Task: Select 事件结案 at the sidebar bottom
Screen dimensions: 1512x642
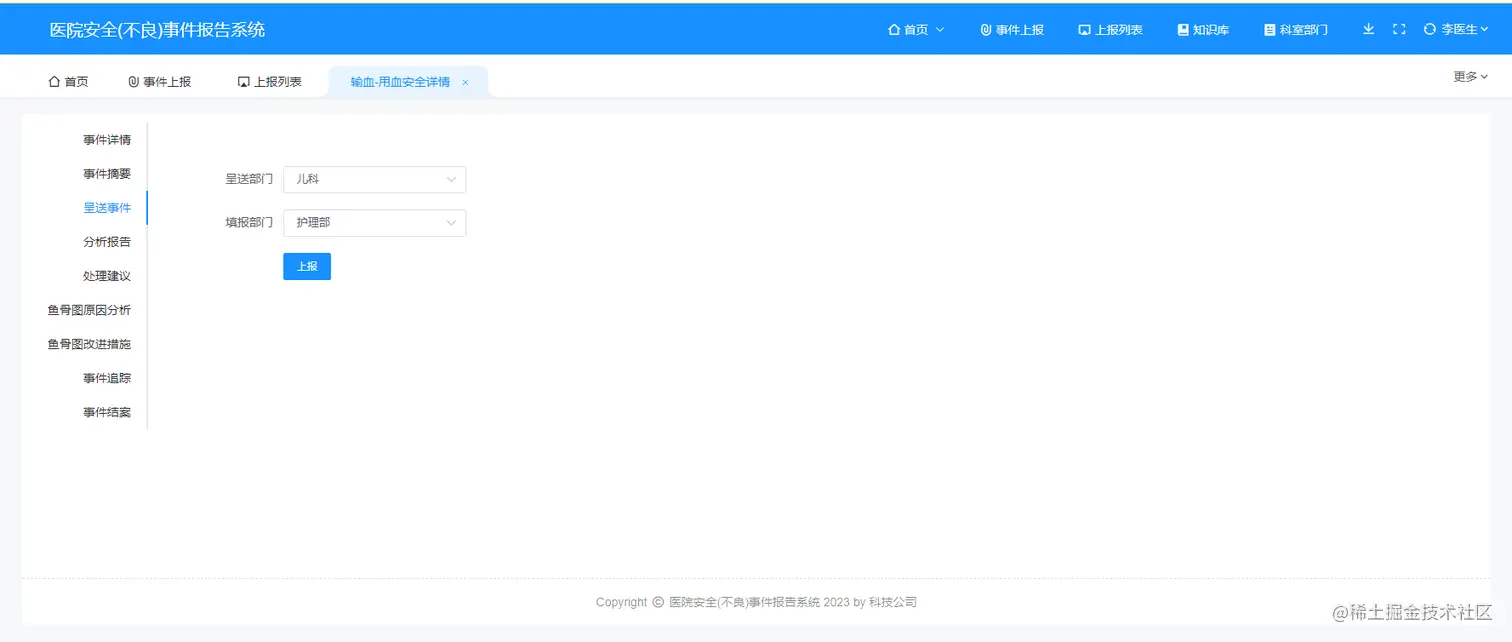Action: pyautogui.click(x=108, y=411)
